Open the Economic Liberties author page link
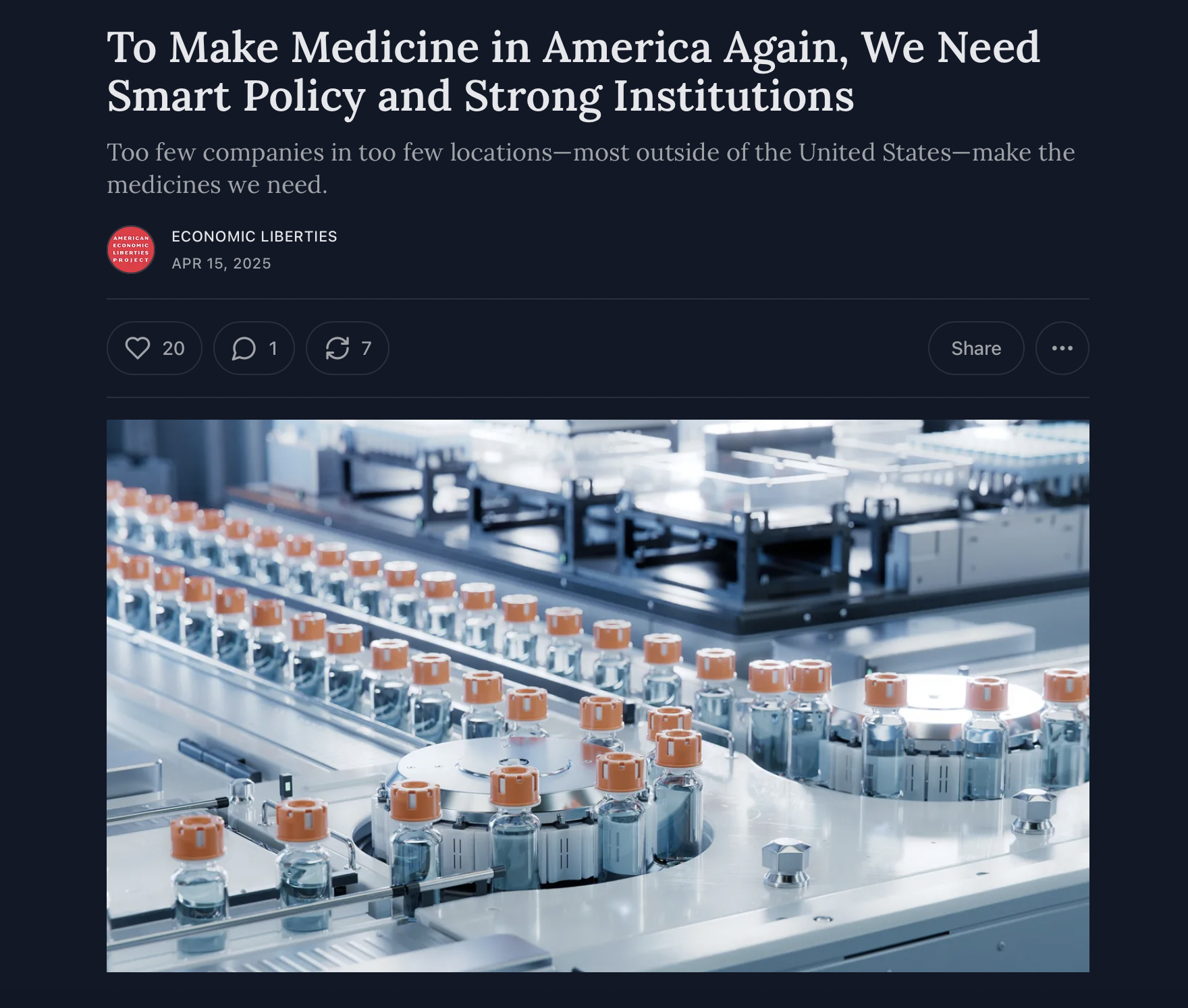This screenshot has width=1188, height=1008. coord(254,236)
